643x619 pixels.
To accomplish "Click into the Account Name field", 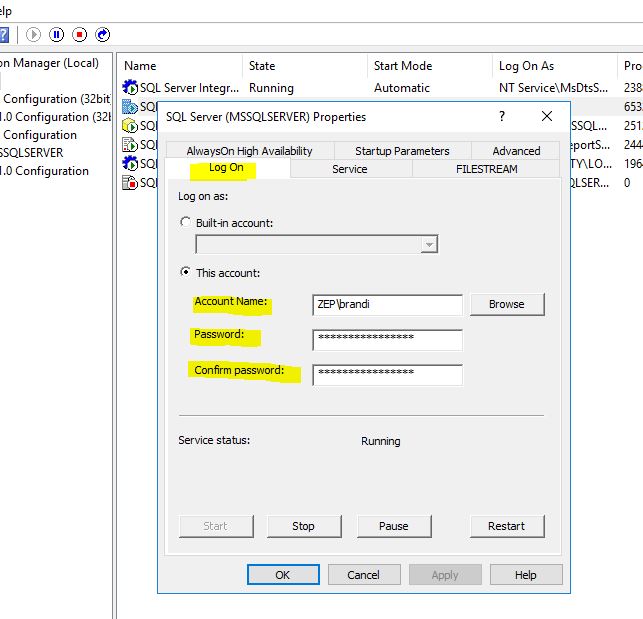I will coord(387,304).
